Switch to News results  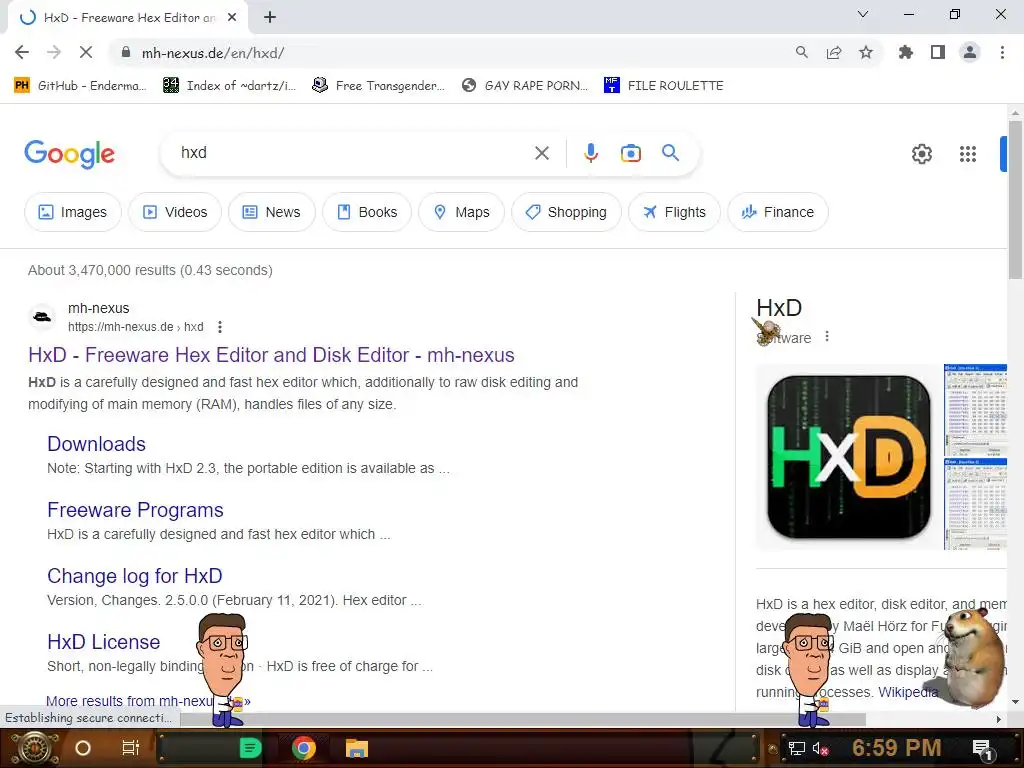point(272,212)
